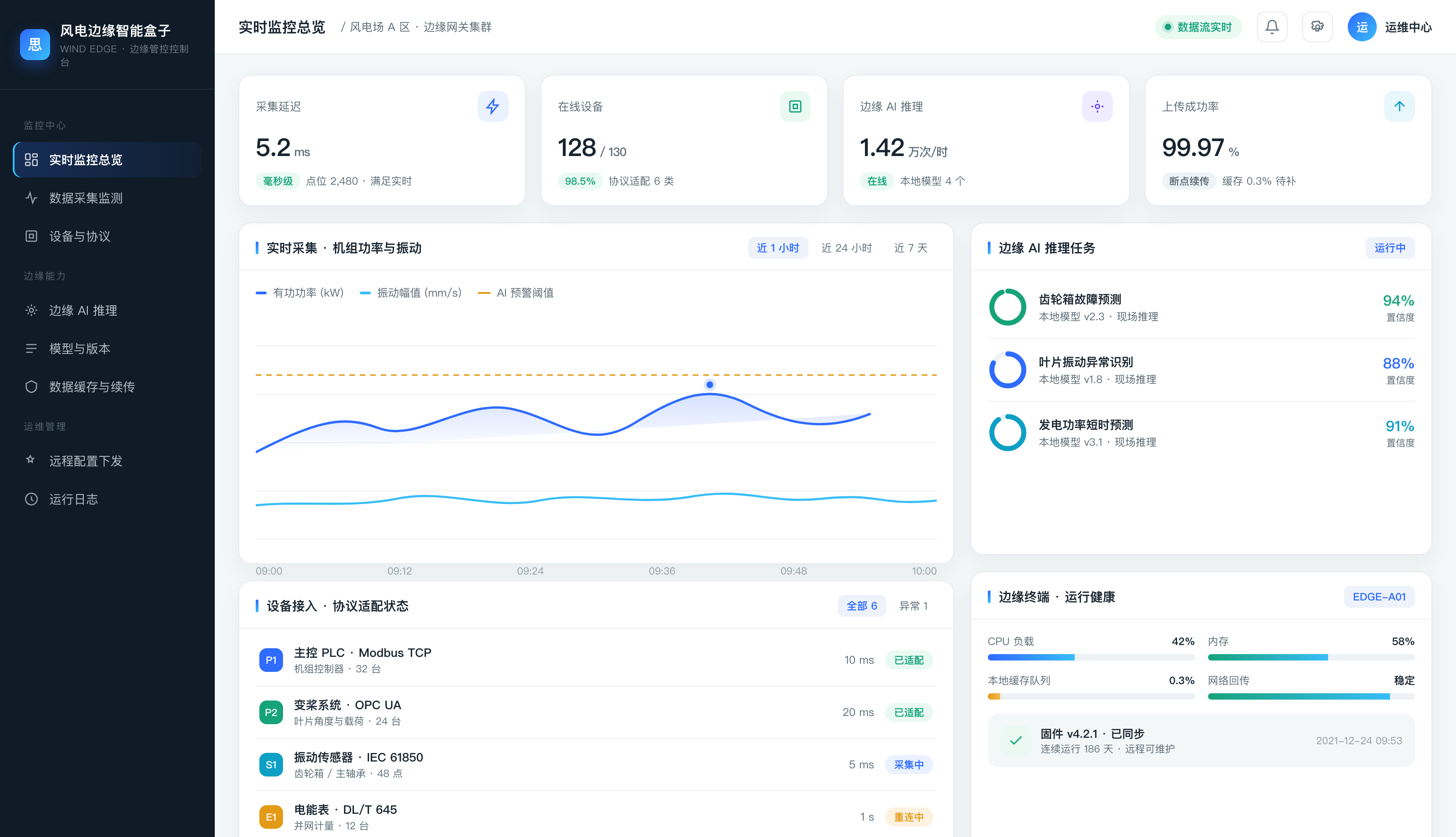Open 设备与协议 menu item
This screenshot has height=837, width=1456.
(x=107, y=236)
